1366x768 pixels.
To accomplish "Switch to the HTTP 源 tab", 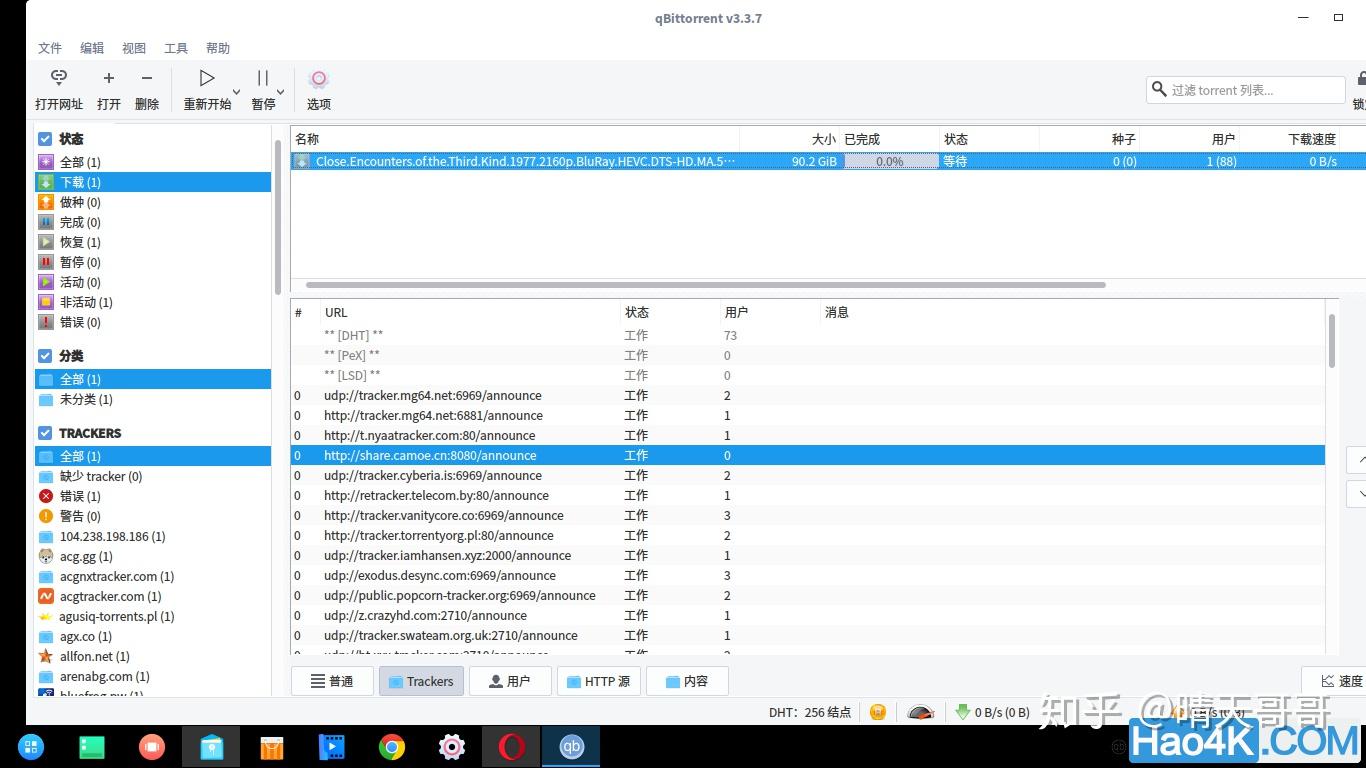I will (x=599, y=681).
